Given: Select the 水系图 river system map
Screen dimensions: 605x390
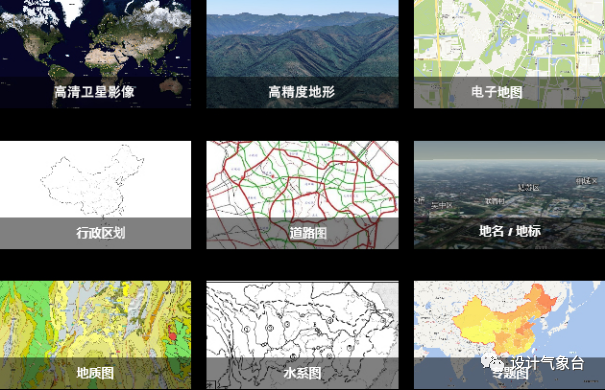Looking at the screenshot, I should [302, 335].
